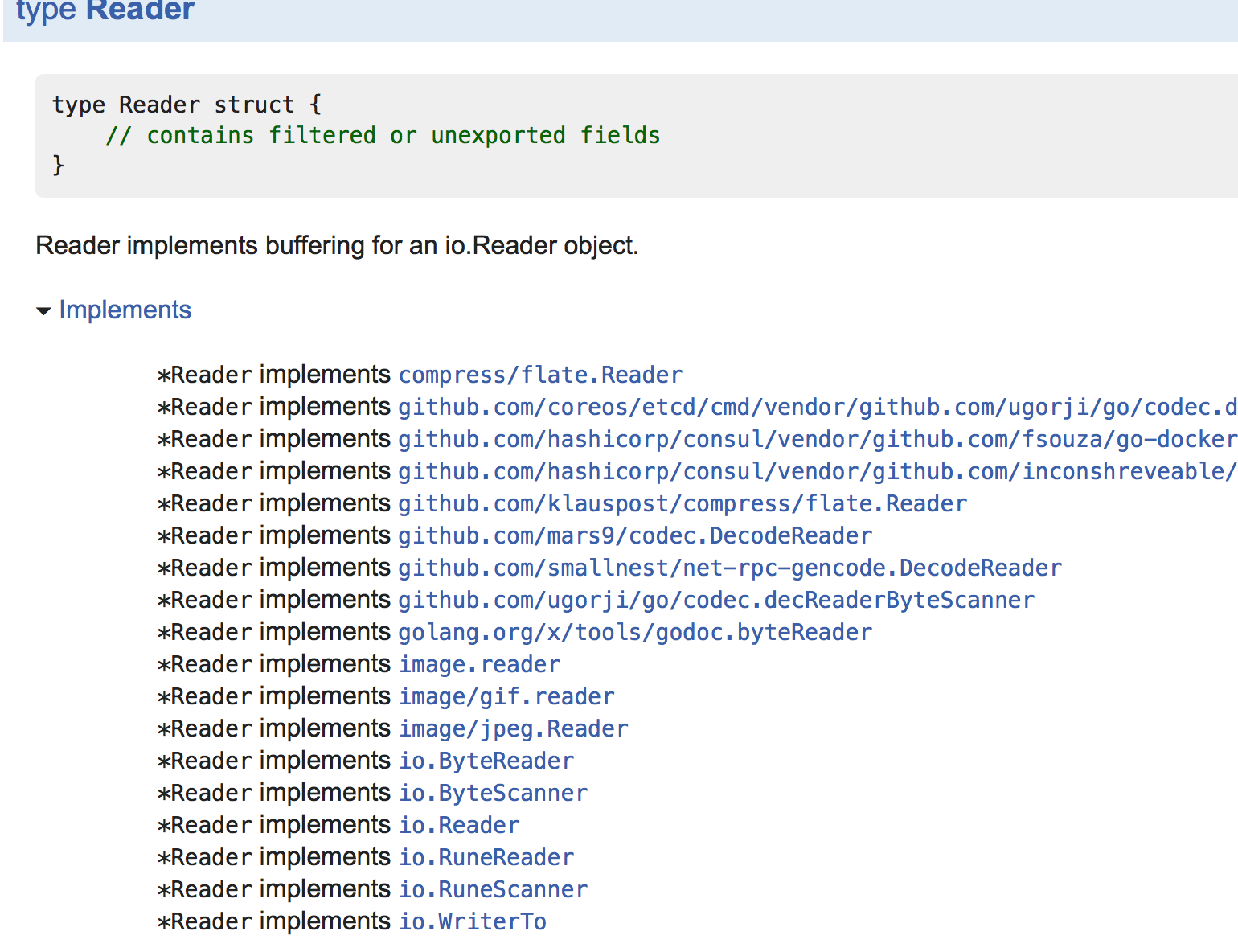Open the coreos/etcd ugorji codec link

pos(816,408)
